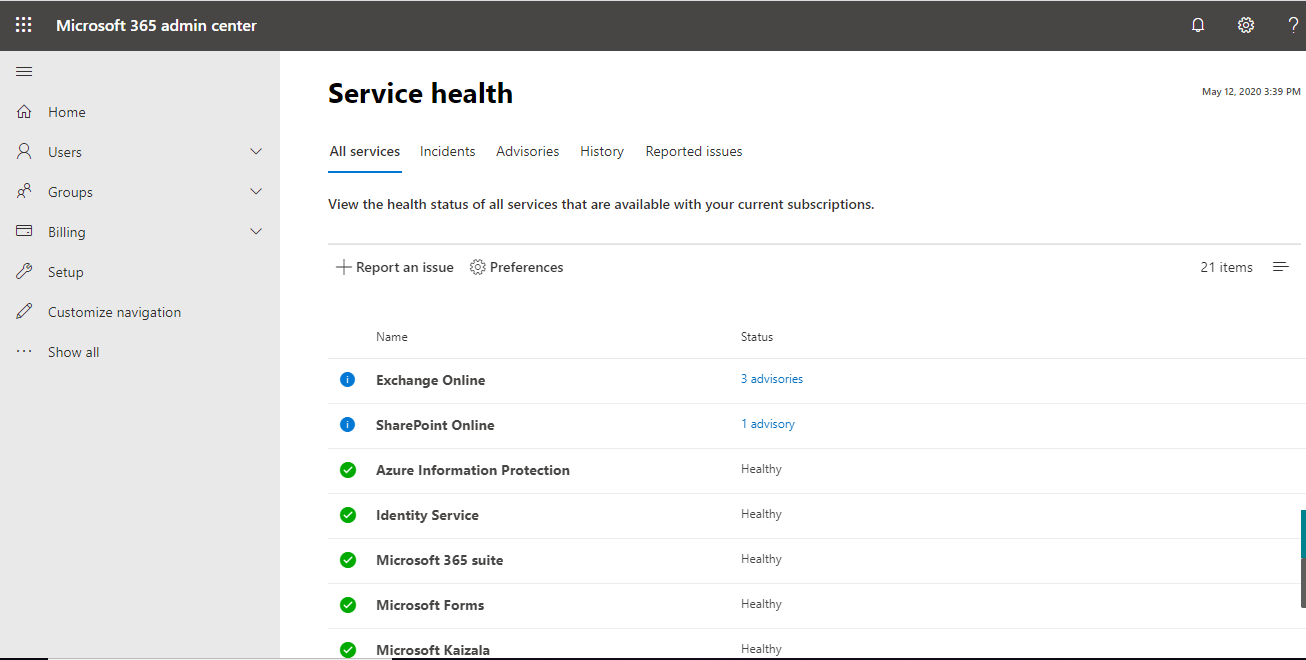Click Microsoft 365 suite healthy checkmark icon

(348, 560)
